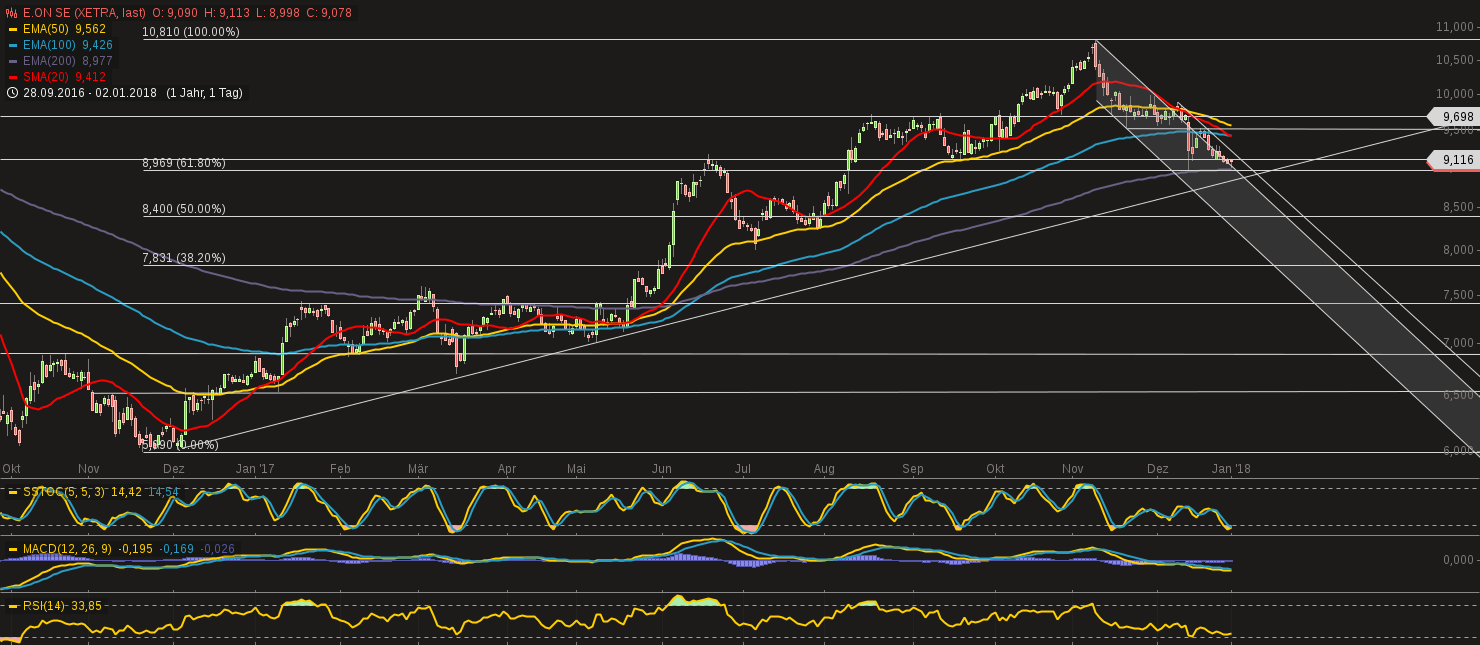The width and height of the screenshot is (1480, 645).
Task: Click the Fibonacci label 5,990 (0.00%)
Action: [x=180, y=445]
